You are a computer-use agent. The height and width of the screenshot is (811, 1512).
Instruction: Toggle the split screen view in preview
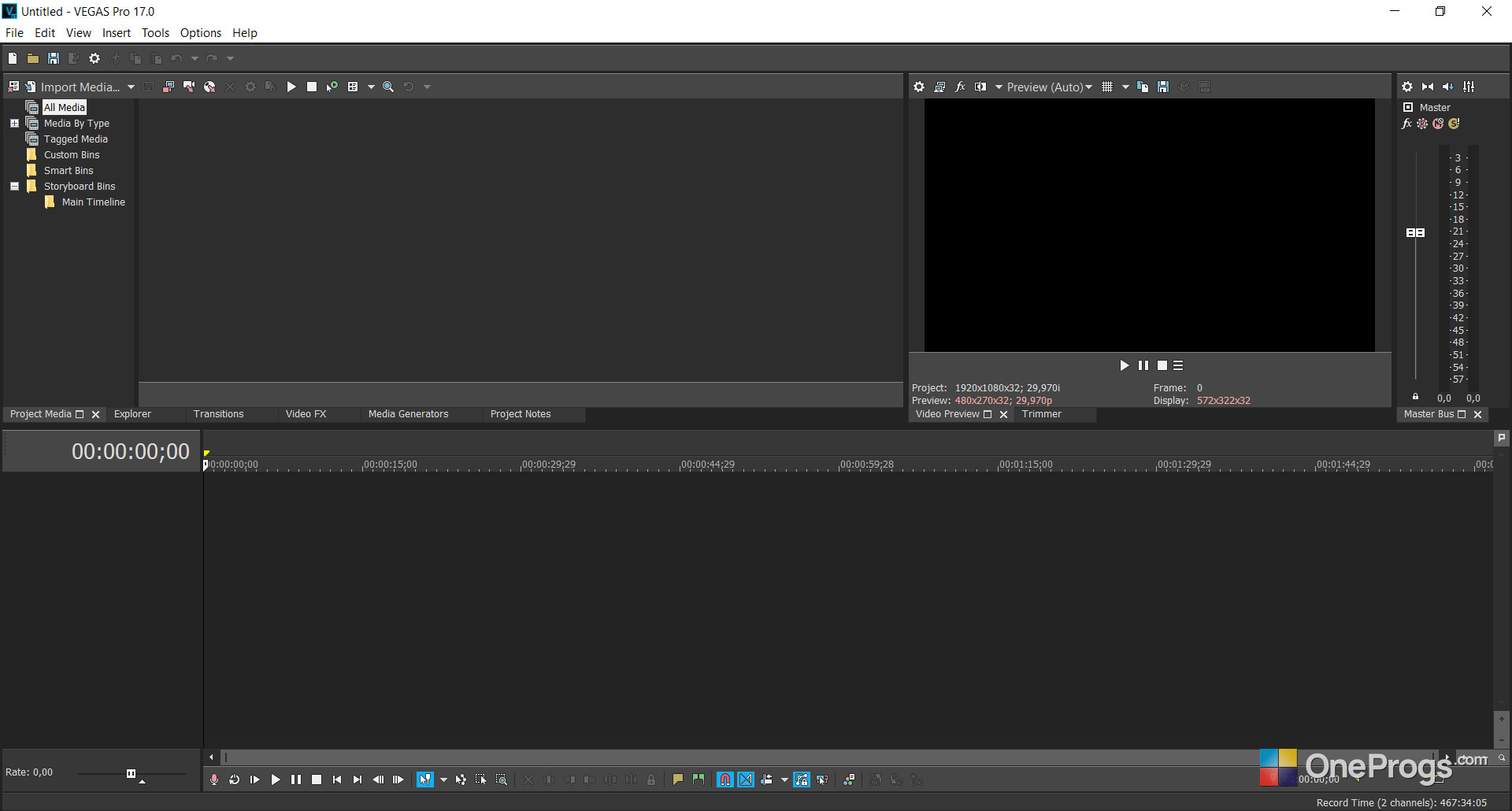[x=980, y=87]
